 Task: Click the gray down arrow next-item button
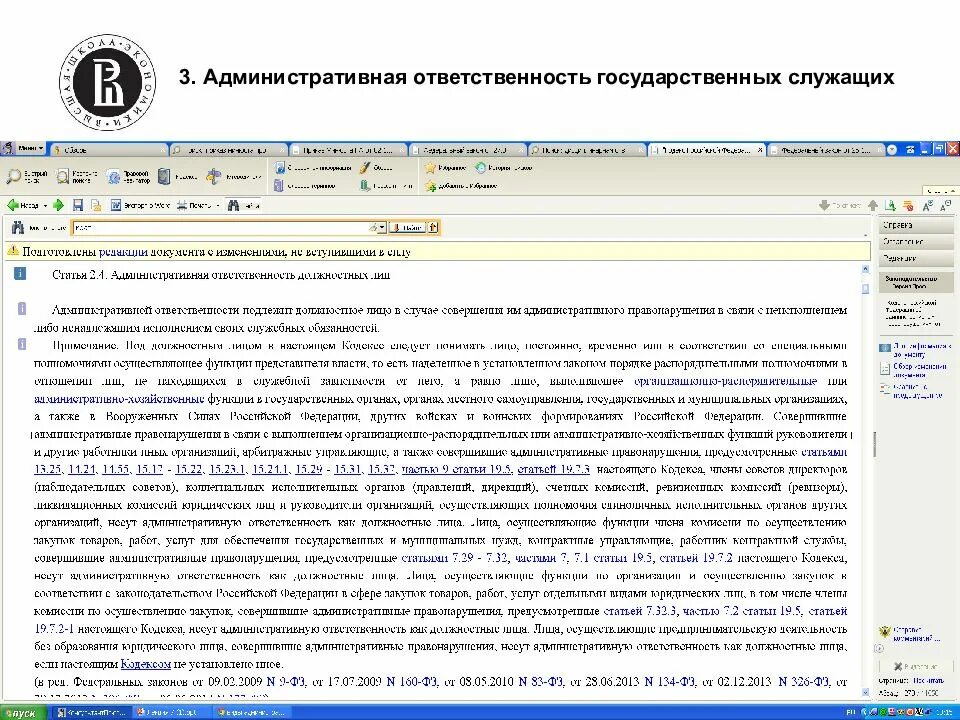824,206
